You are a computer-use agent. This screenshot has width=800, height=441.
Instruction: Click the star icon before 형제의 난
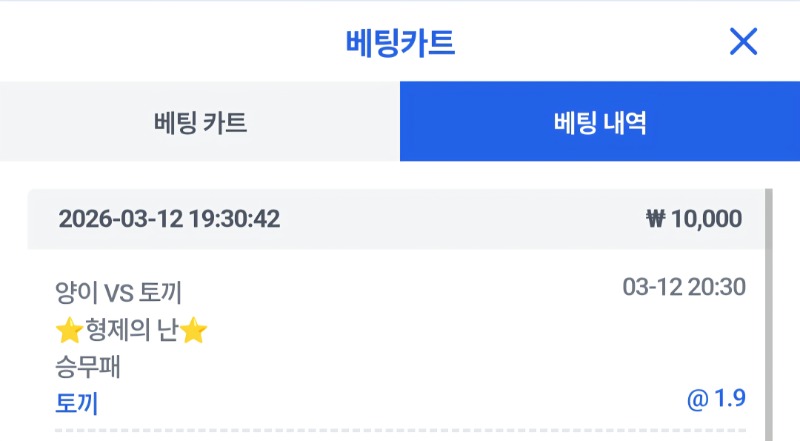(x=68, y=330)
